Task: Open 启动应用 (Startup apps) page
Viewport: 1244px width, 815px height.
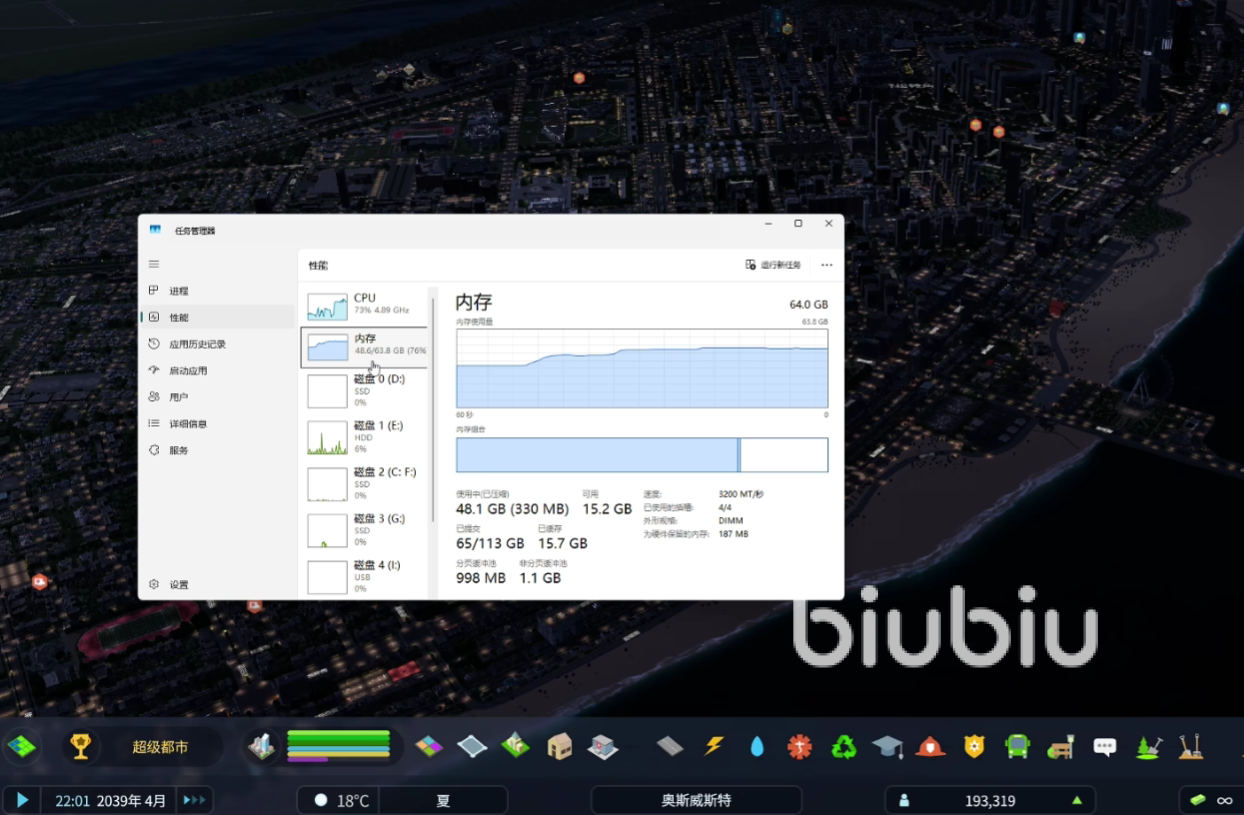Action: [187, 371]
